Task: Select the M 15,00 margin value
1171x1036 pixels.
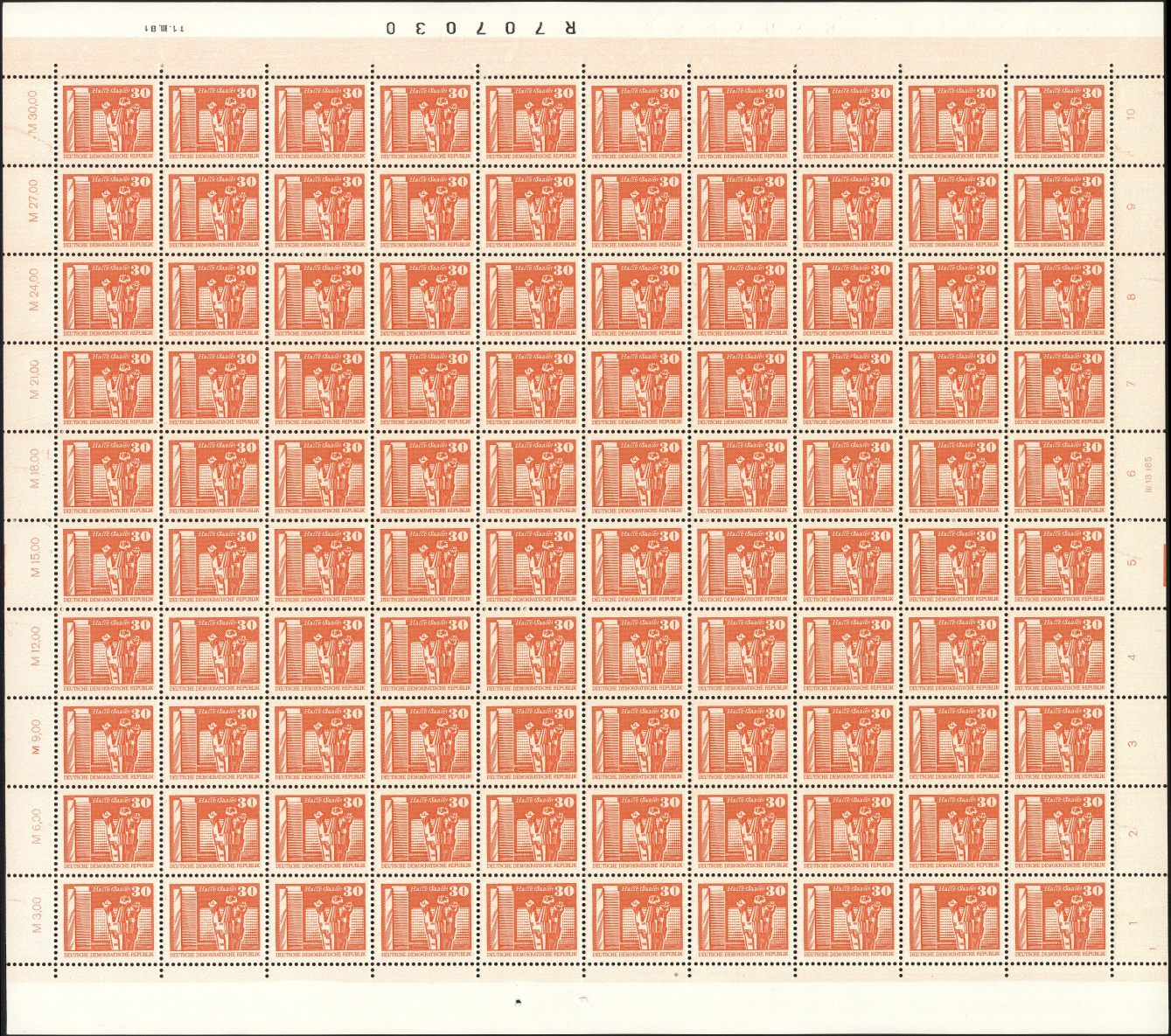Action: point(35,557)
